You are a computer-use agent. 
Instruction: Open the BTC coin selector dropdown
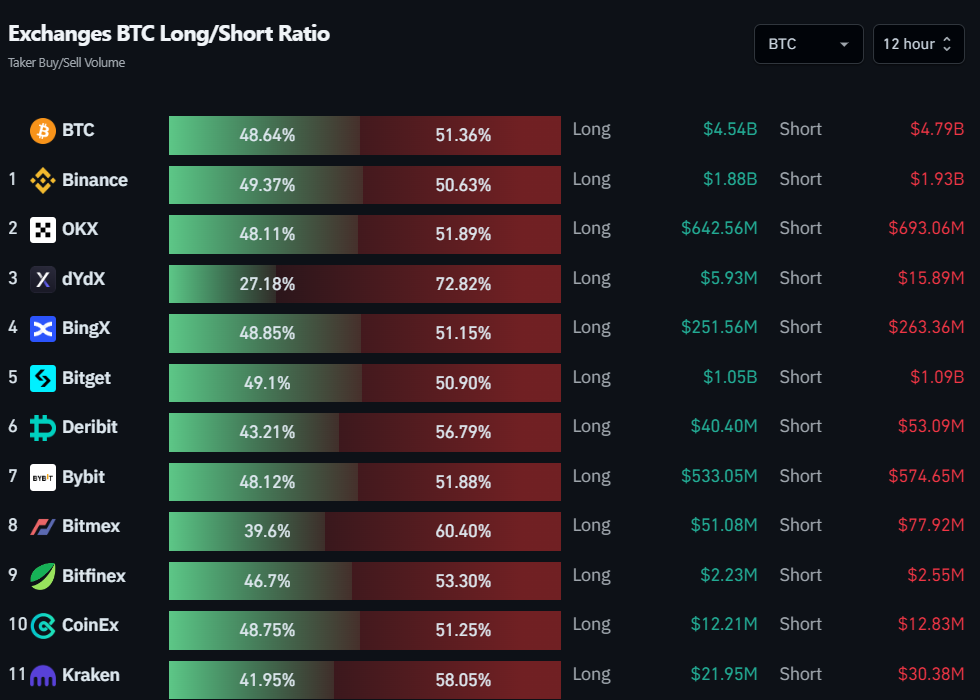808,43
